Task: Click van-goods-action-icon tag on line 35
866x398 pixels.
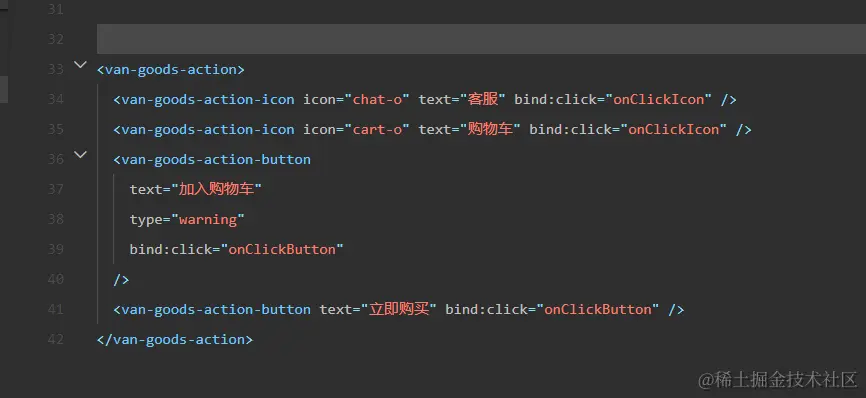Action: (x=208, y=130)
